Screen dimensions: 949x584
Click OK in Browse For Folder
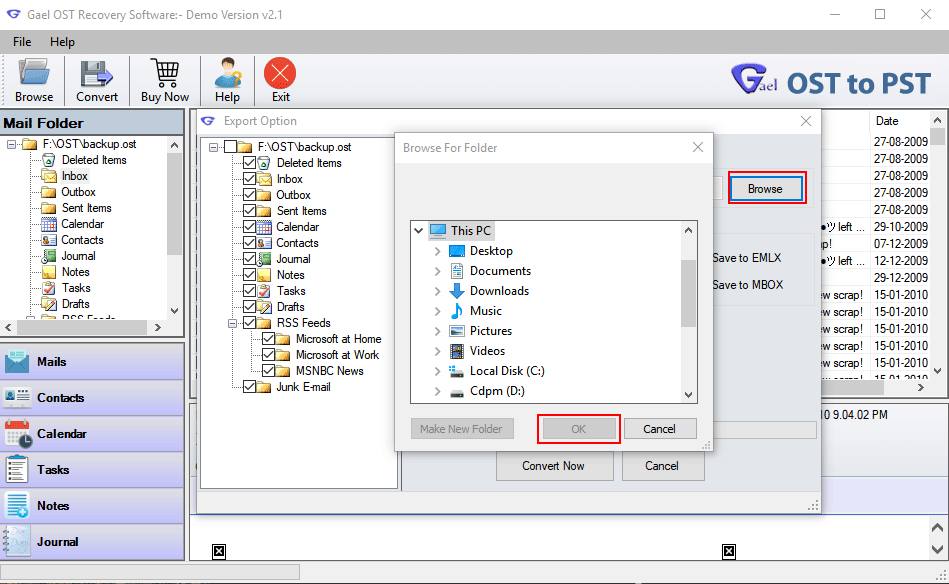click(579, 429)
